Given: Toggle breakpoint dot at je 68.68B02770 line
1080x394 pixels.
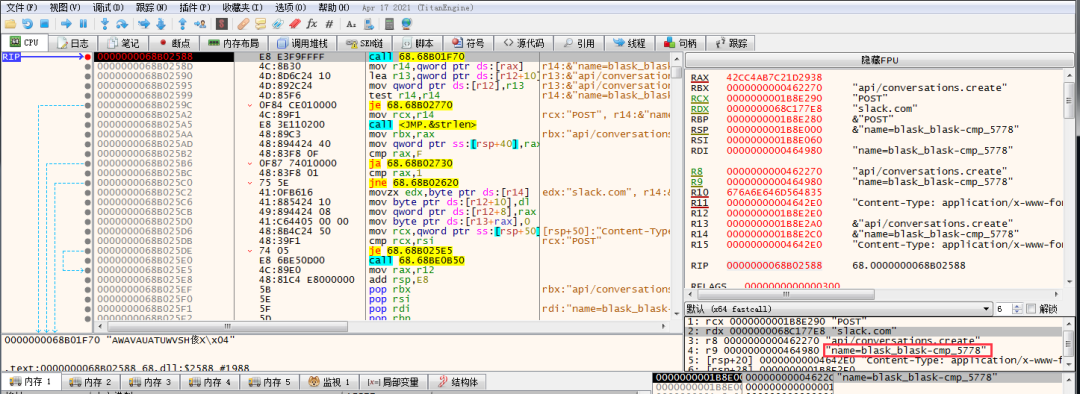Looking at the screenshot, I should click(87, 105).
